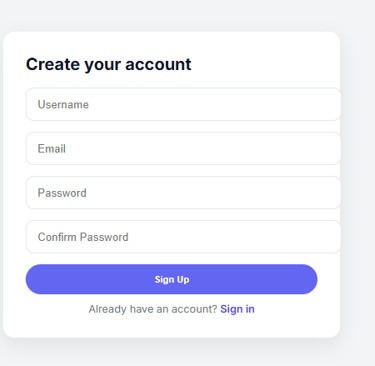The height and width of the screenshot is (366, 375).
Task: Click the Confirm Password placeholder text
Action: coord(83,237)
